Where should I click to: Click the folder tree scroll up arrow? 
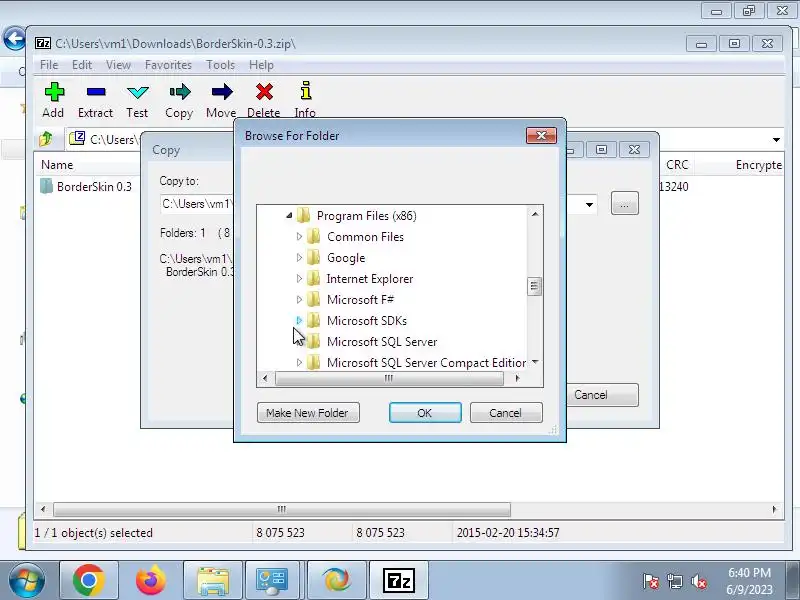(x=535, y=214)
